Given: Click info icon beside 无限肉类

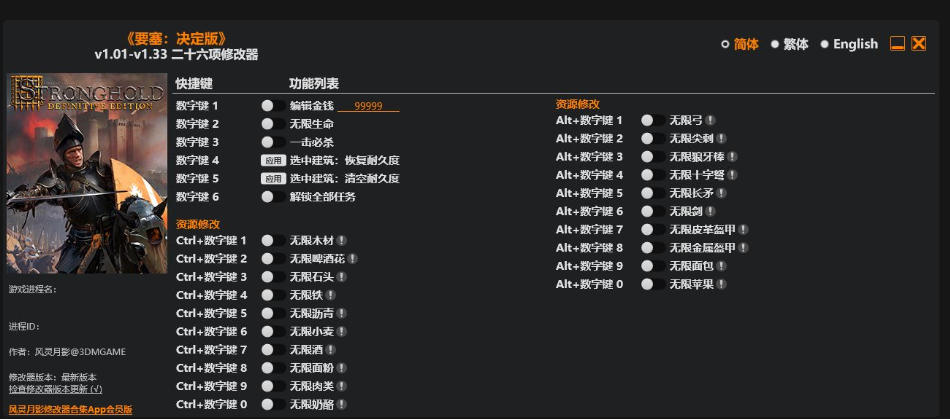Looking at the screenshot, I should pyautogui.click(x=342, y=386).
